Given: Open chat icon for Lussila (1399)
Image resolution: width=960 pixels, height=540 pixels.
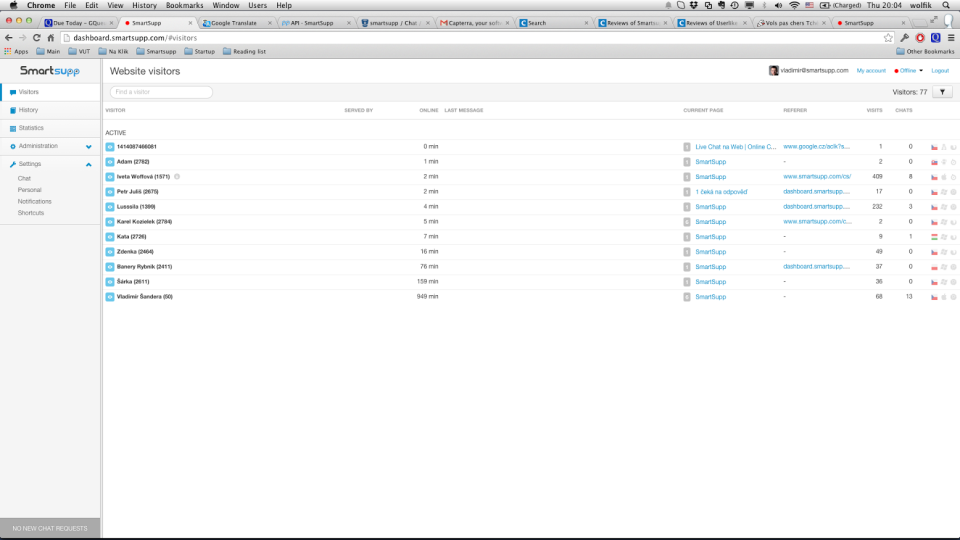Looking at the screenshot, I should point(110,207).
